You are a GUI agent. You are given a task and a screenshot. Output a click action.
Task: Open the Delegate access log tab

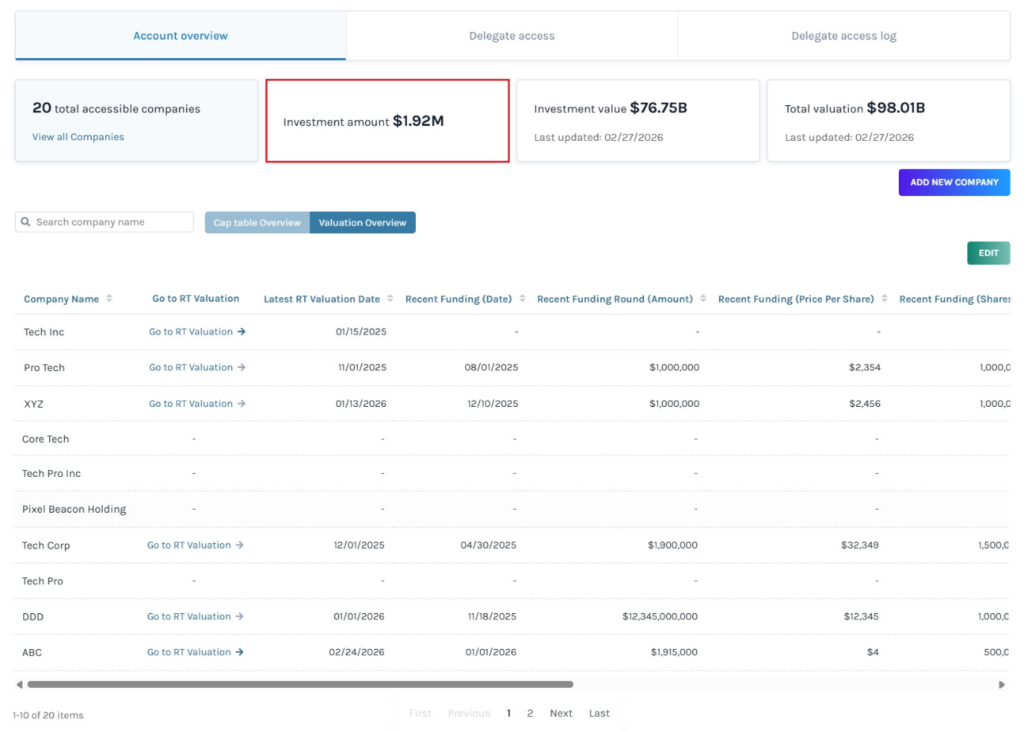[843, 36]
